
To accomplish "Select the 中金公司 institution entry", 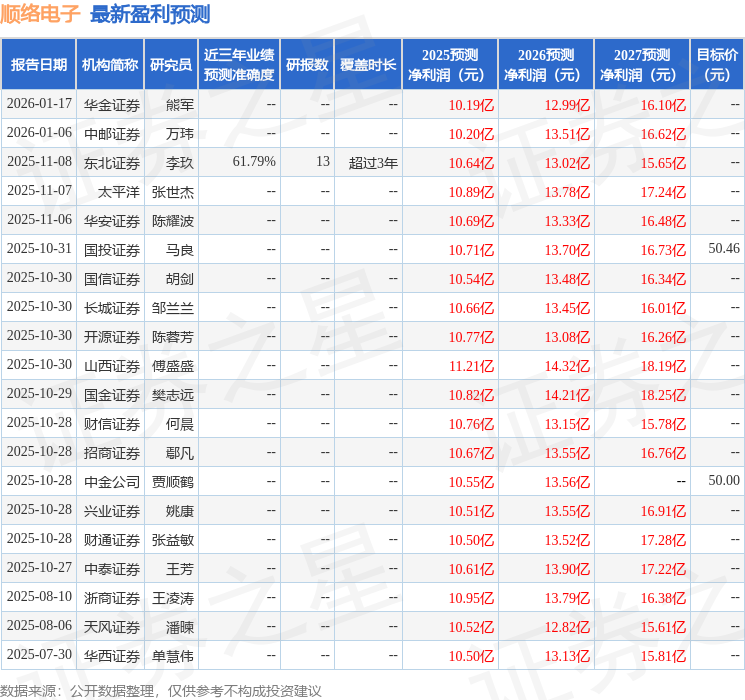I will tap(112, 481).
